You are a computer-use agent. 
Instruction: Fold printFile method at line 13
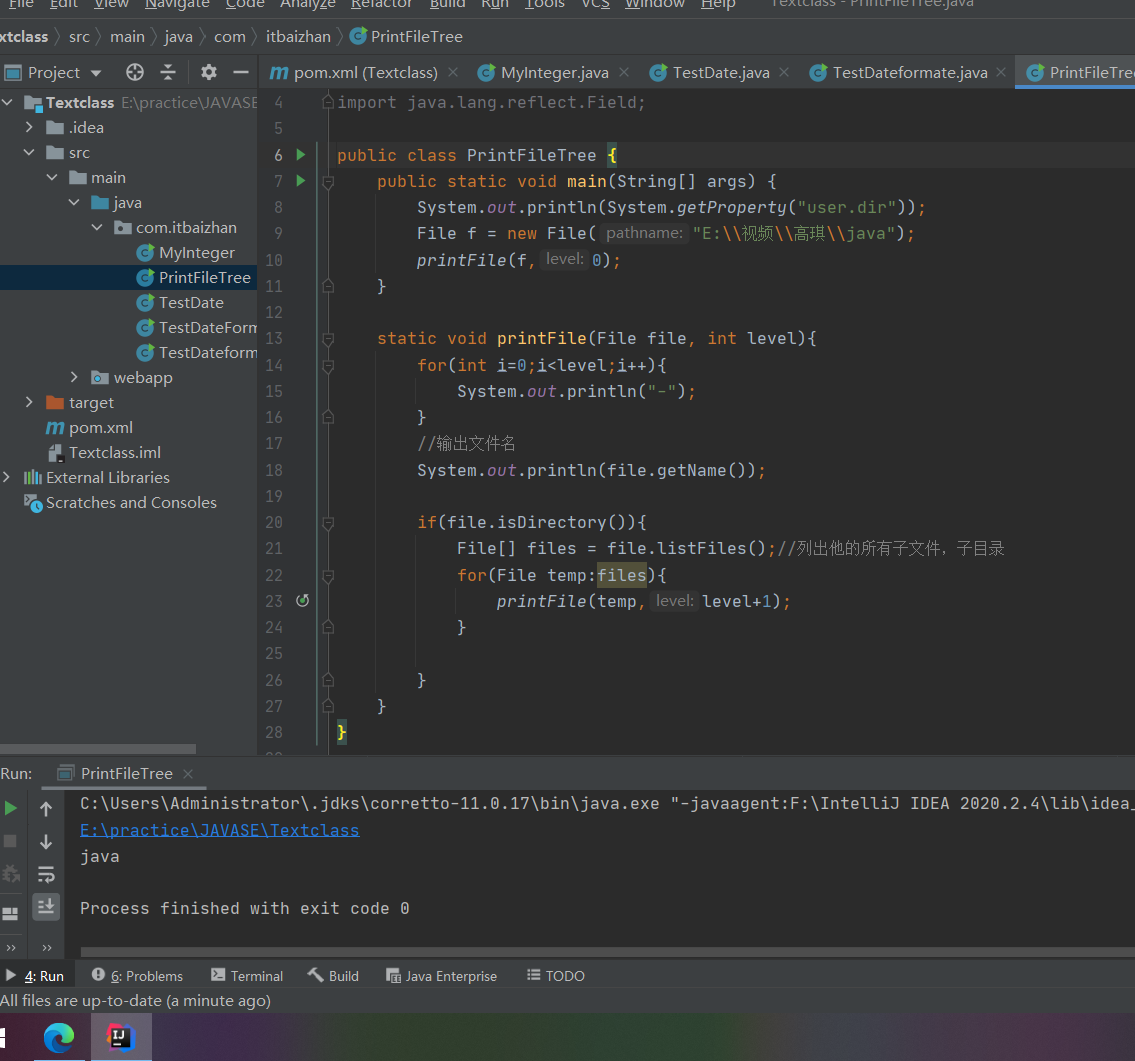point(328,339)
